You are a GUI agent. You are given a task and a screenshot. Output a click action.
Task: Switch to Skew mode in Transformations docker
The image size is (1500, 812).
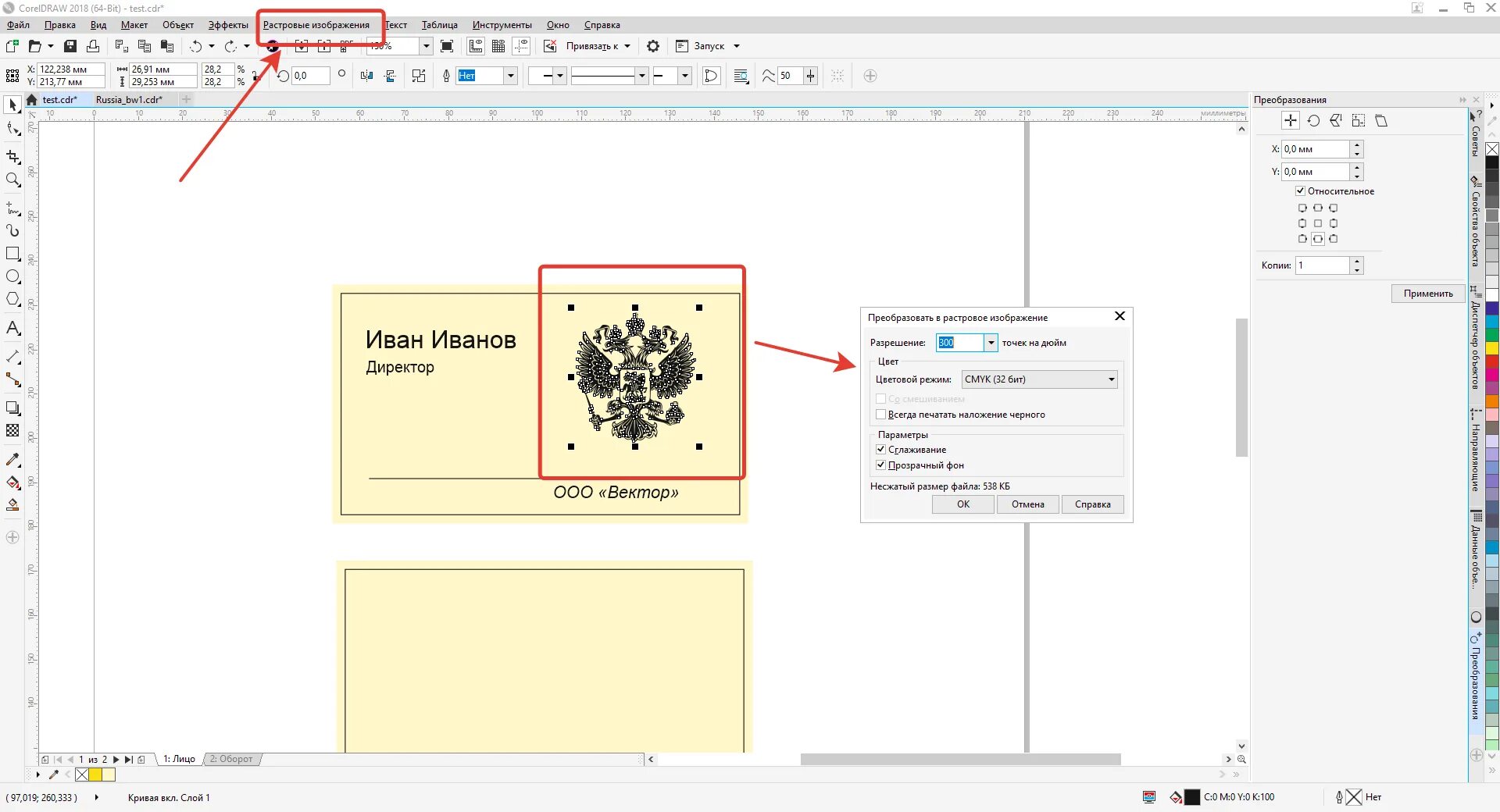point(1381,120)
